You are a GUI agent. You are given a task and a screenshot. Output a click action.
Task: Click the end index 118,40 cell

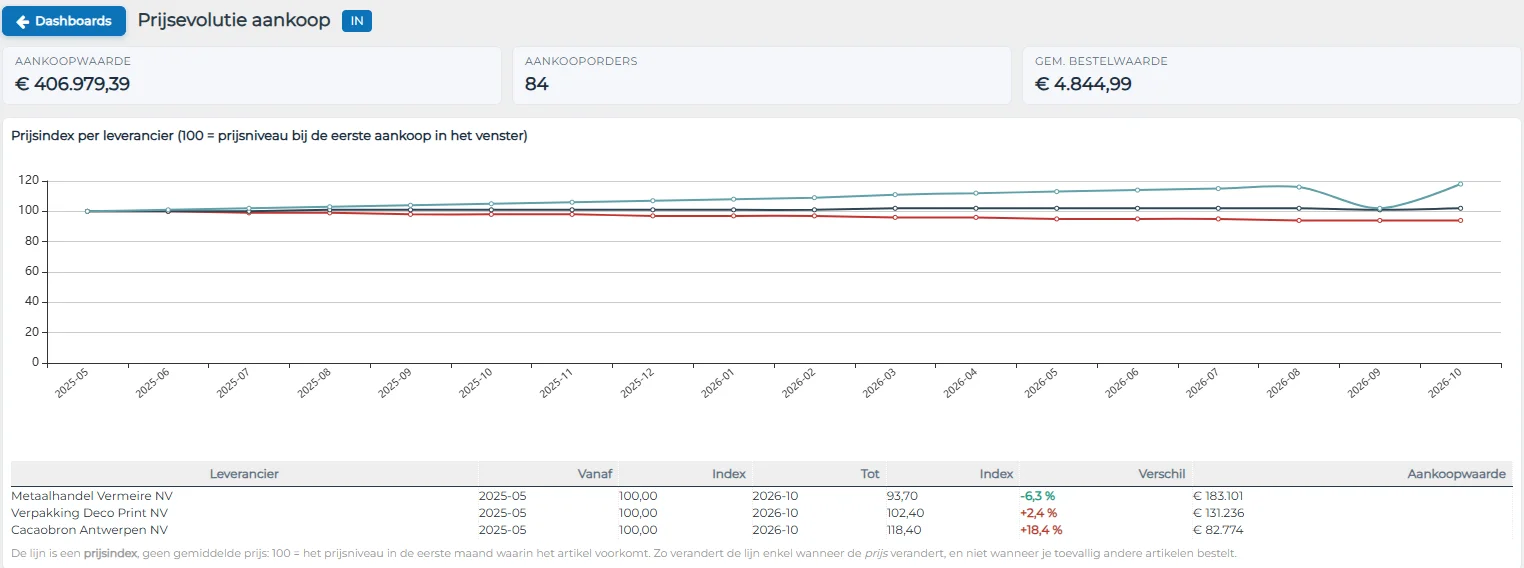pos(904,530)
